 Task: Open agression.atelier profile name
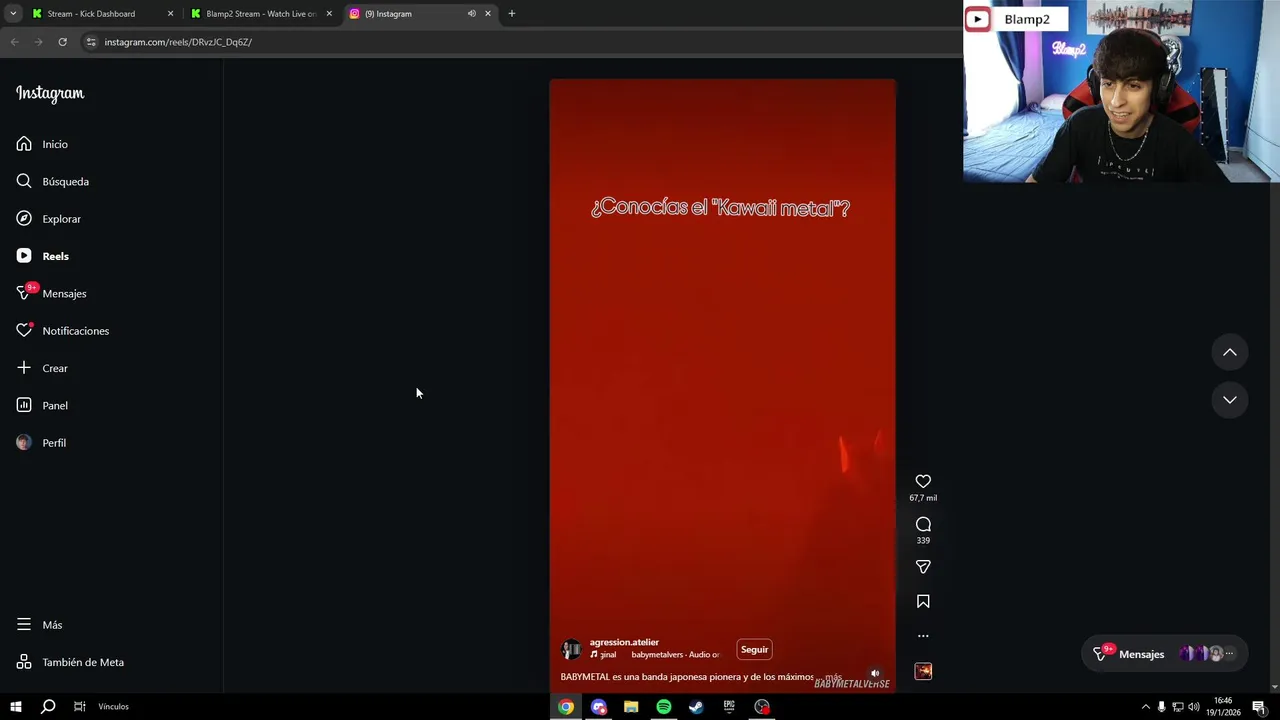tap(624, 642)
